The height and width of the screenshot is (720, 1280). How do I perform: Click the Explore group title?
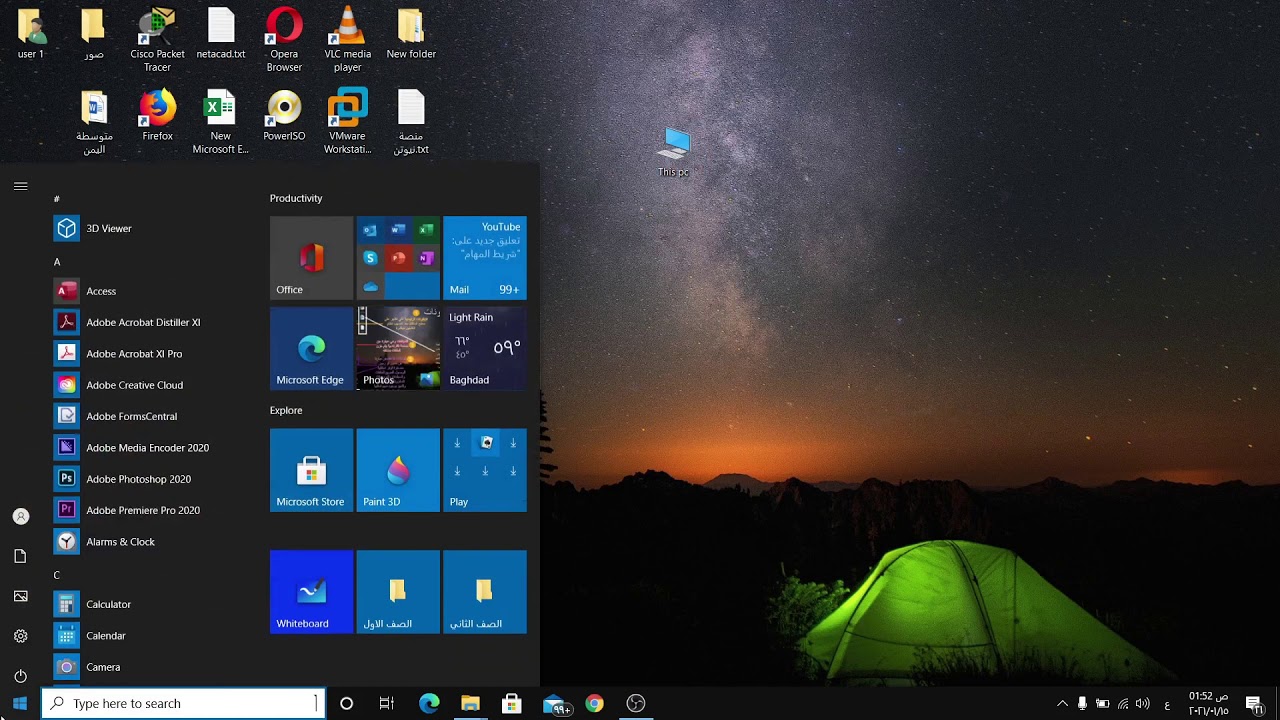tap(286, 410)
